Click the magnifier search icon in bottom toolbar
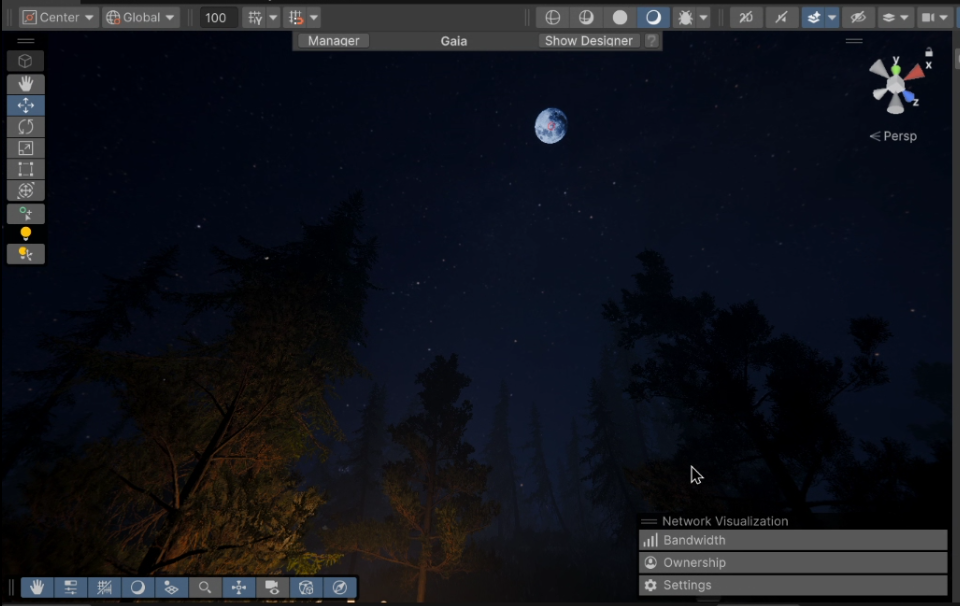The height and width of the screenshot is (606, 960). pyautogui.click(x=205, y=588)
